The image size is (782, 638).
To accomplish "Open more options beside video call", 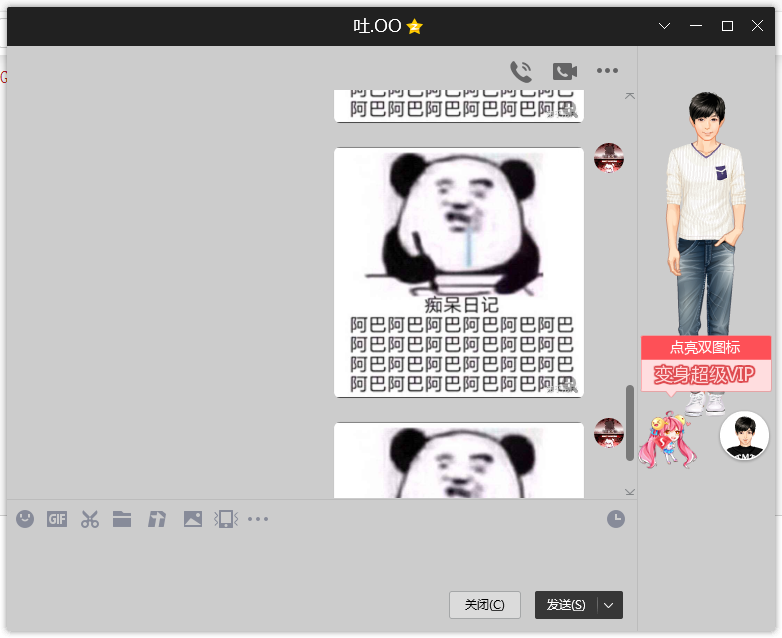I will click(x=607, y=70).
